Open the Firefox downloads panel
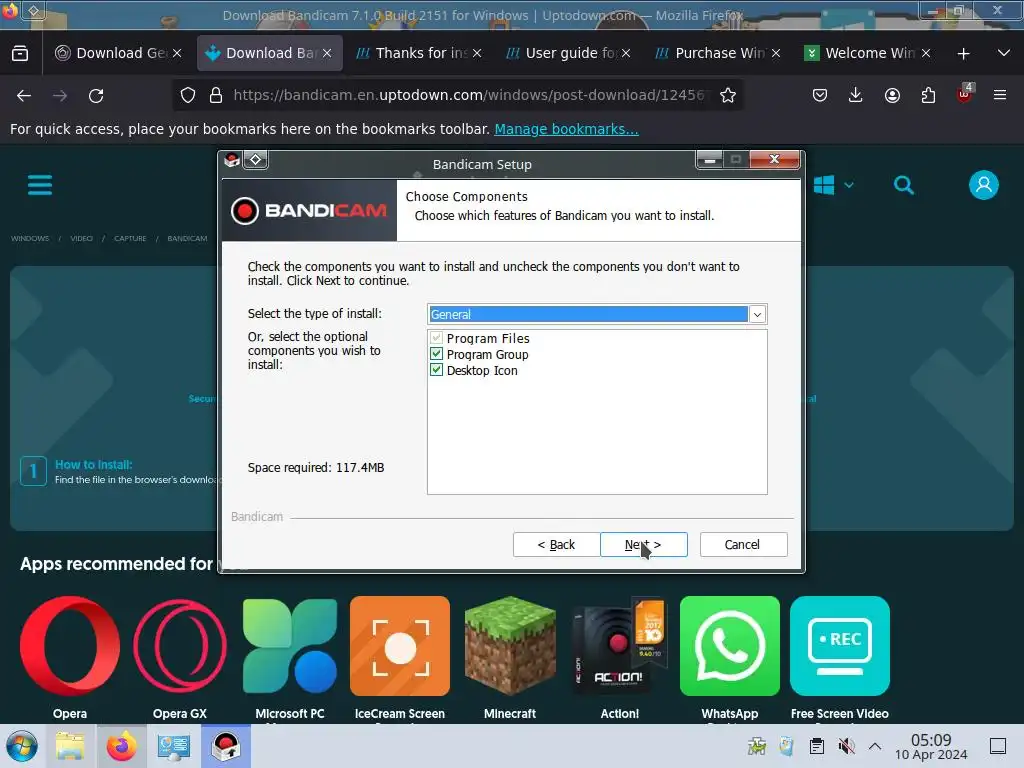Screen dimensions: 1024x768 pos(856,96)
